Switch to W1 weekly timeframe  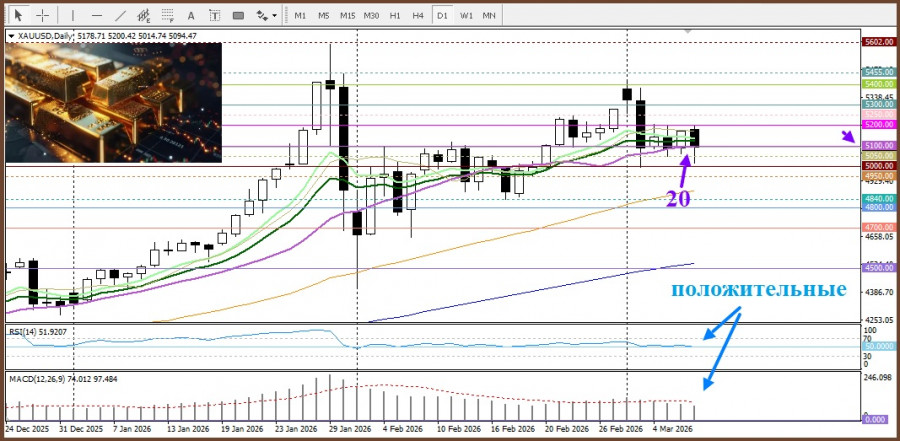465,16
